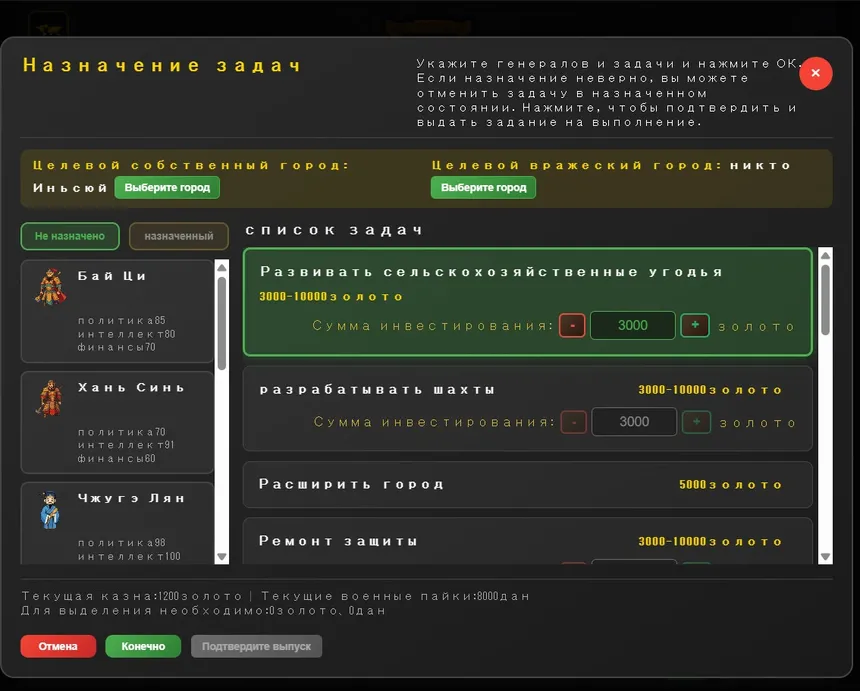Click the Отмена button

(58, 646)
